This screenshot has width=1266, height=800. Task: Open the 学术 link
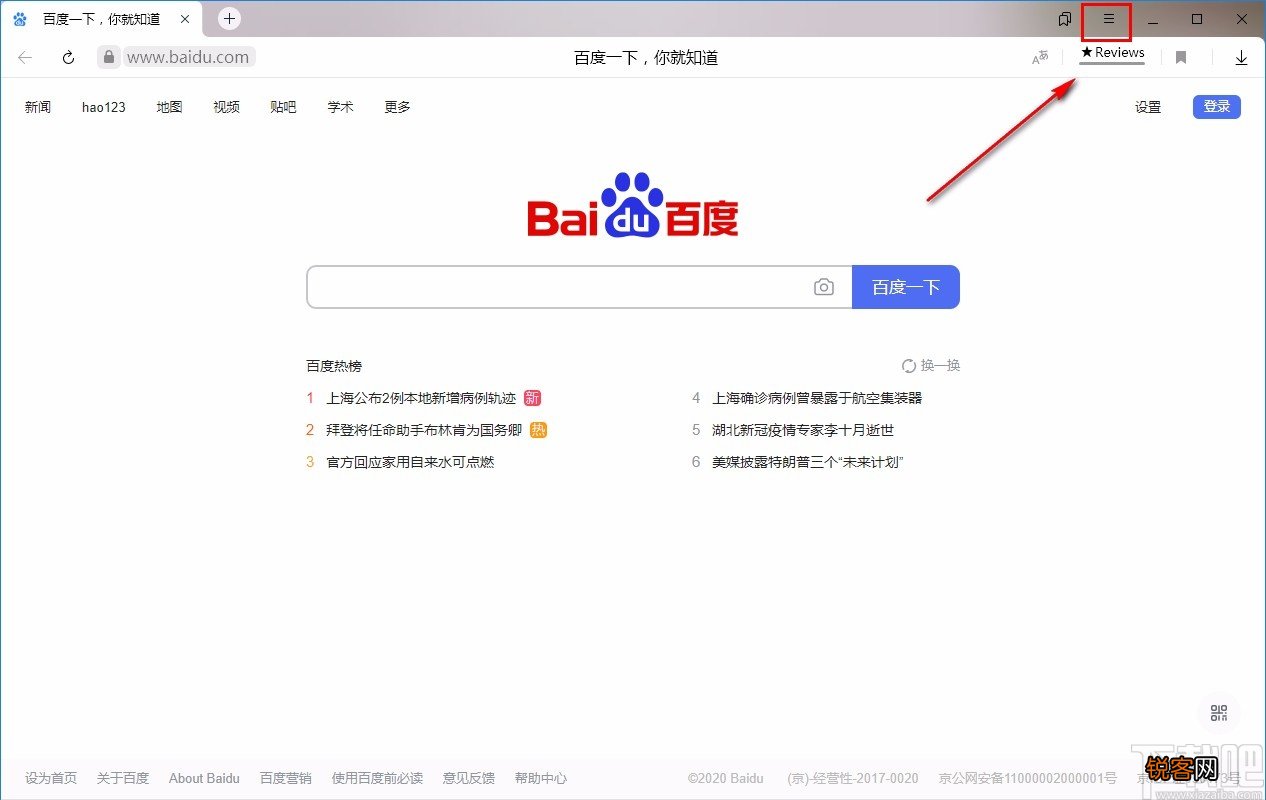pos(340,107)
